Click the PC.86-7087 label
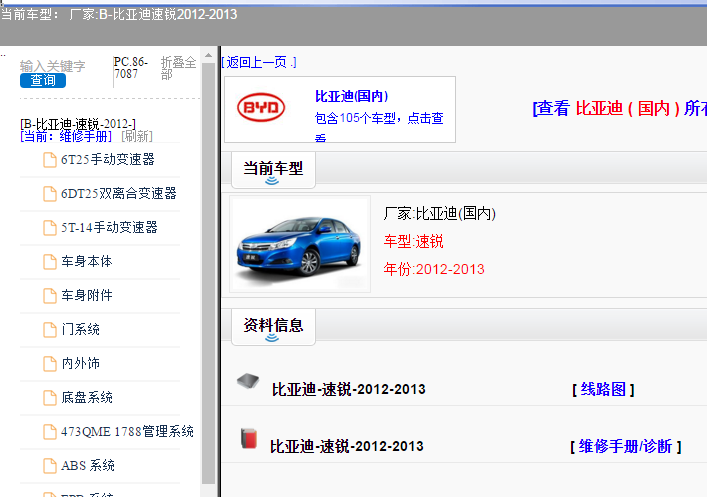 pos(131,68)
